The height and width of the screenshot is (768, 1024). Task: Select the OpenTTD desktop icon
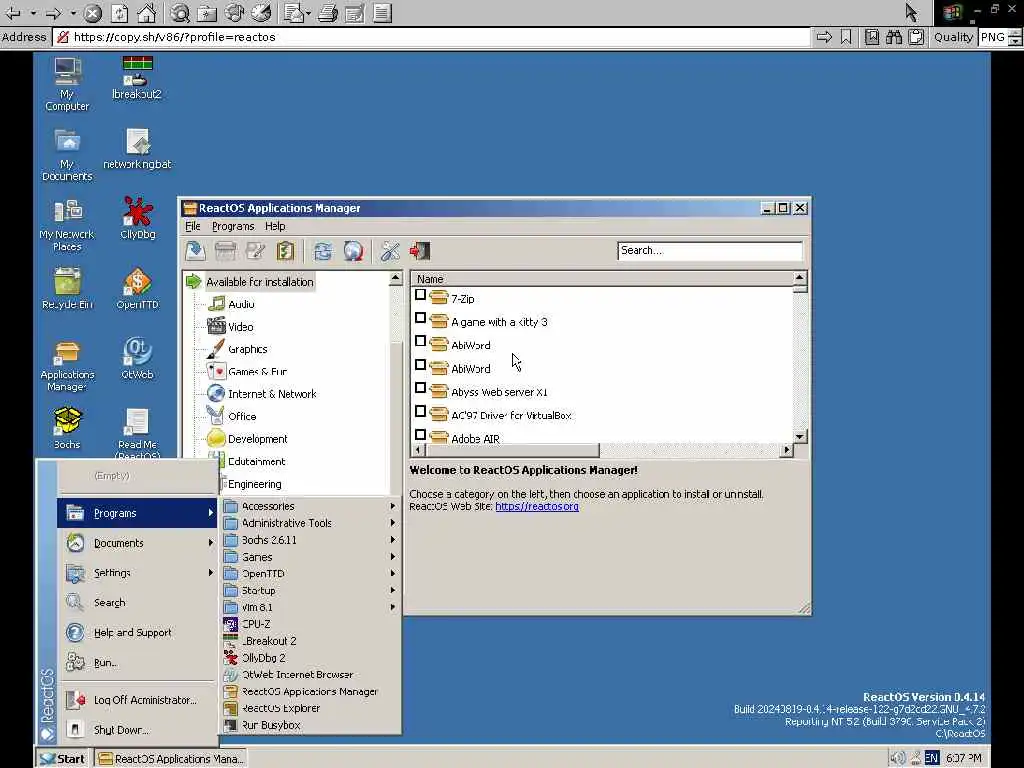click(137, 289)
